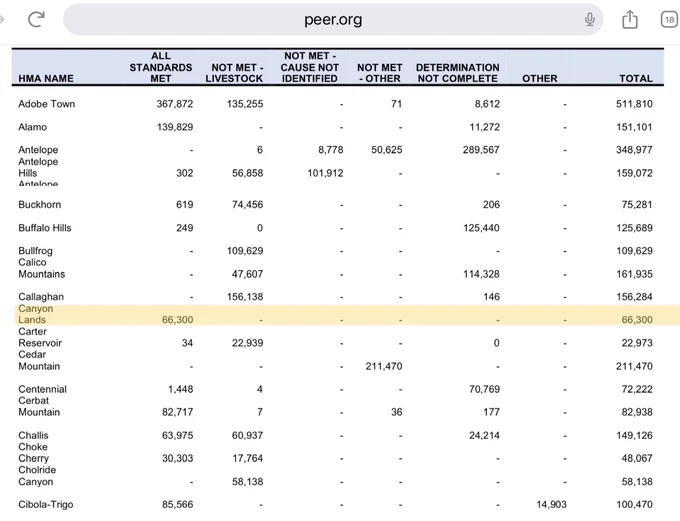Select the Calico Mountains value 114,328
Screen dimensions: 680x521
[x=481, y=274]
